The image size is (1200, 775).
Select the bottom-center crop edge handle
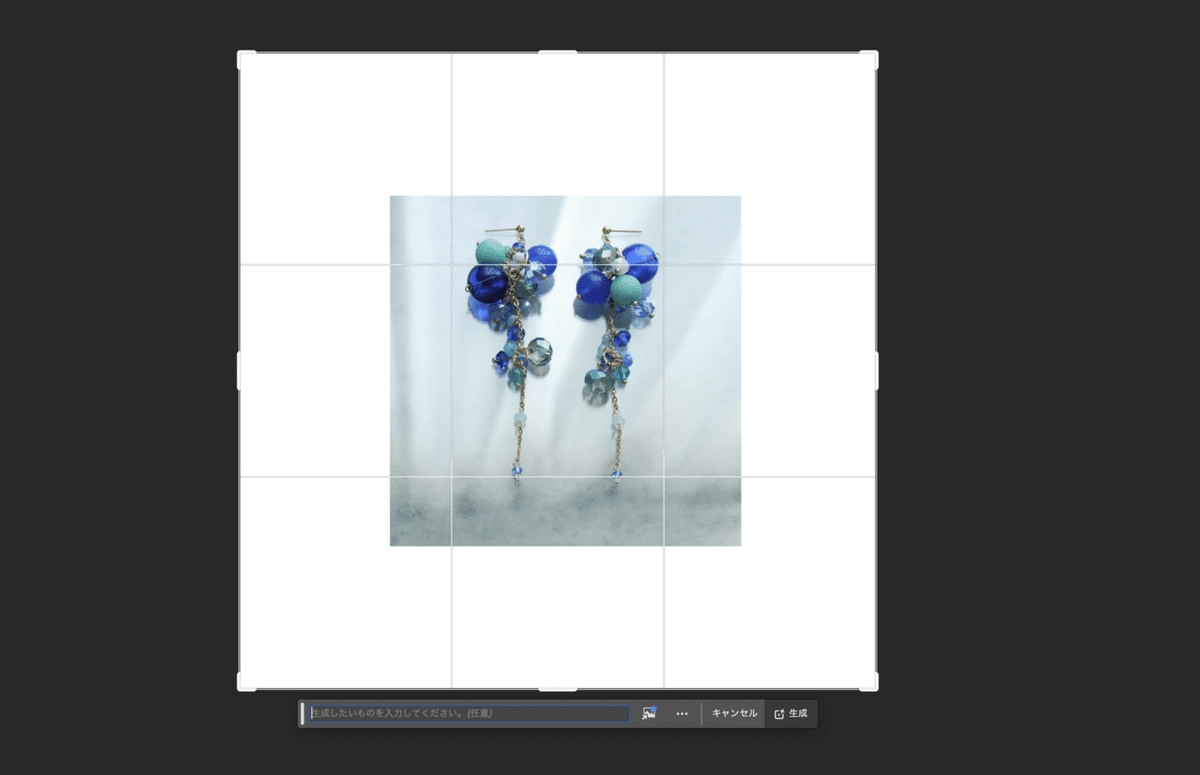click(x=558, y=689)
